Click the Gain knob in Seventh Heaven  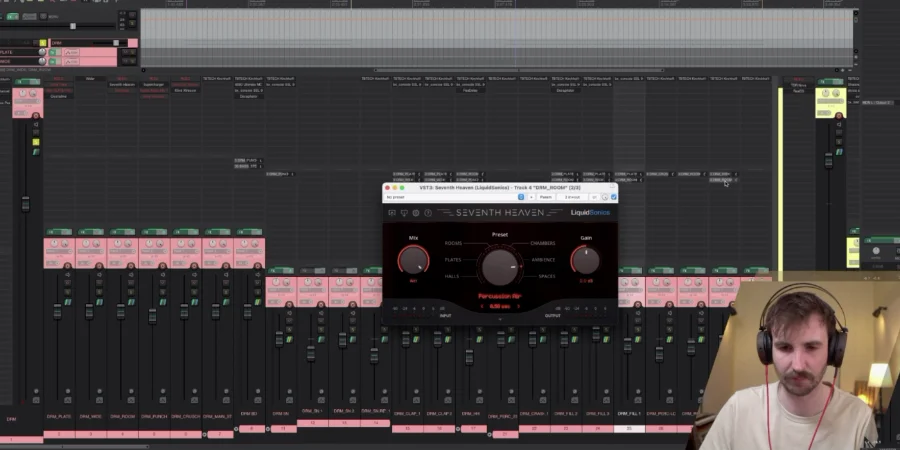[x=585, y=260]
